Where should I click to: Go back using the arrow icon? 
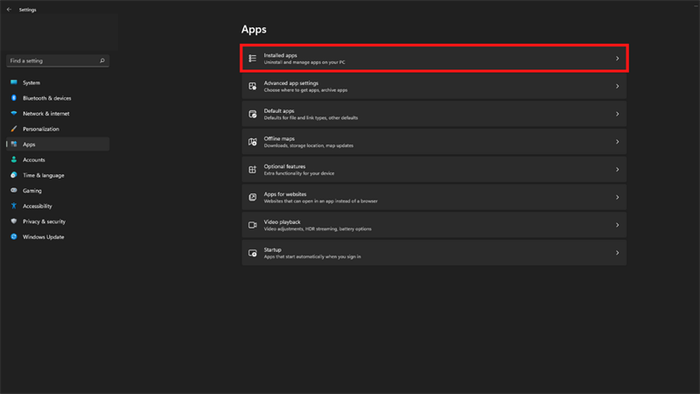[x=9, y=9]
